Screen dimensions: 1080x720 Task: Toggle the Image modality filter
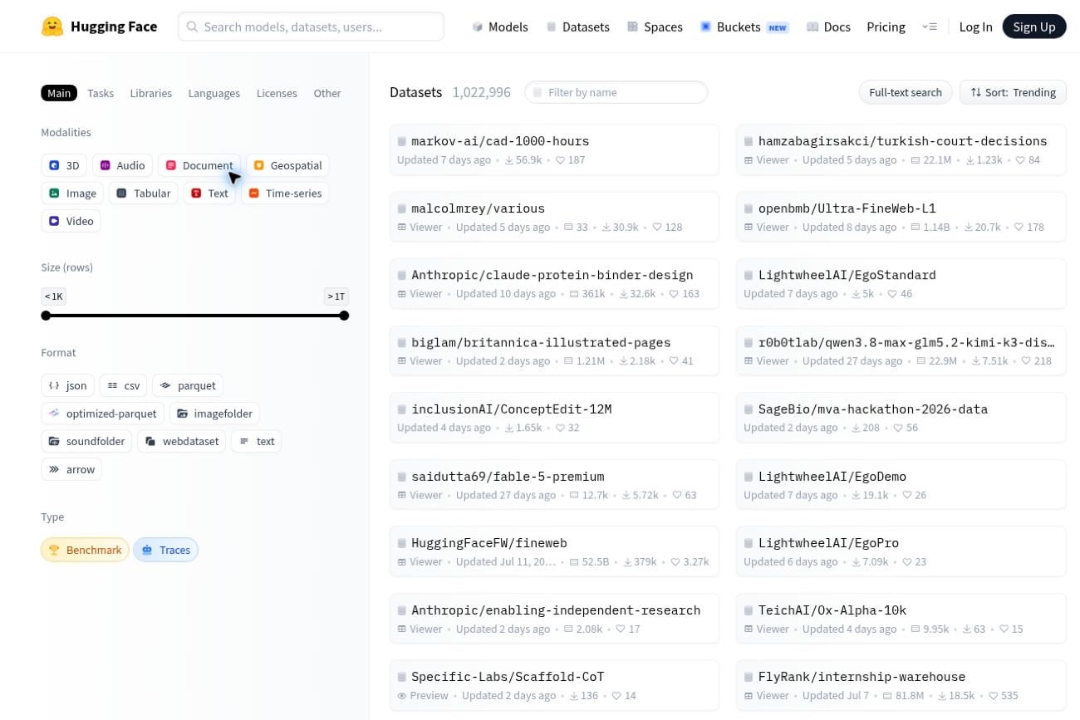click(x=72, y=194)
